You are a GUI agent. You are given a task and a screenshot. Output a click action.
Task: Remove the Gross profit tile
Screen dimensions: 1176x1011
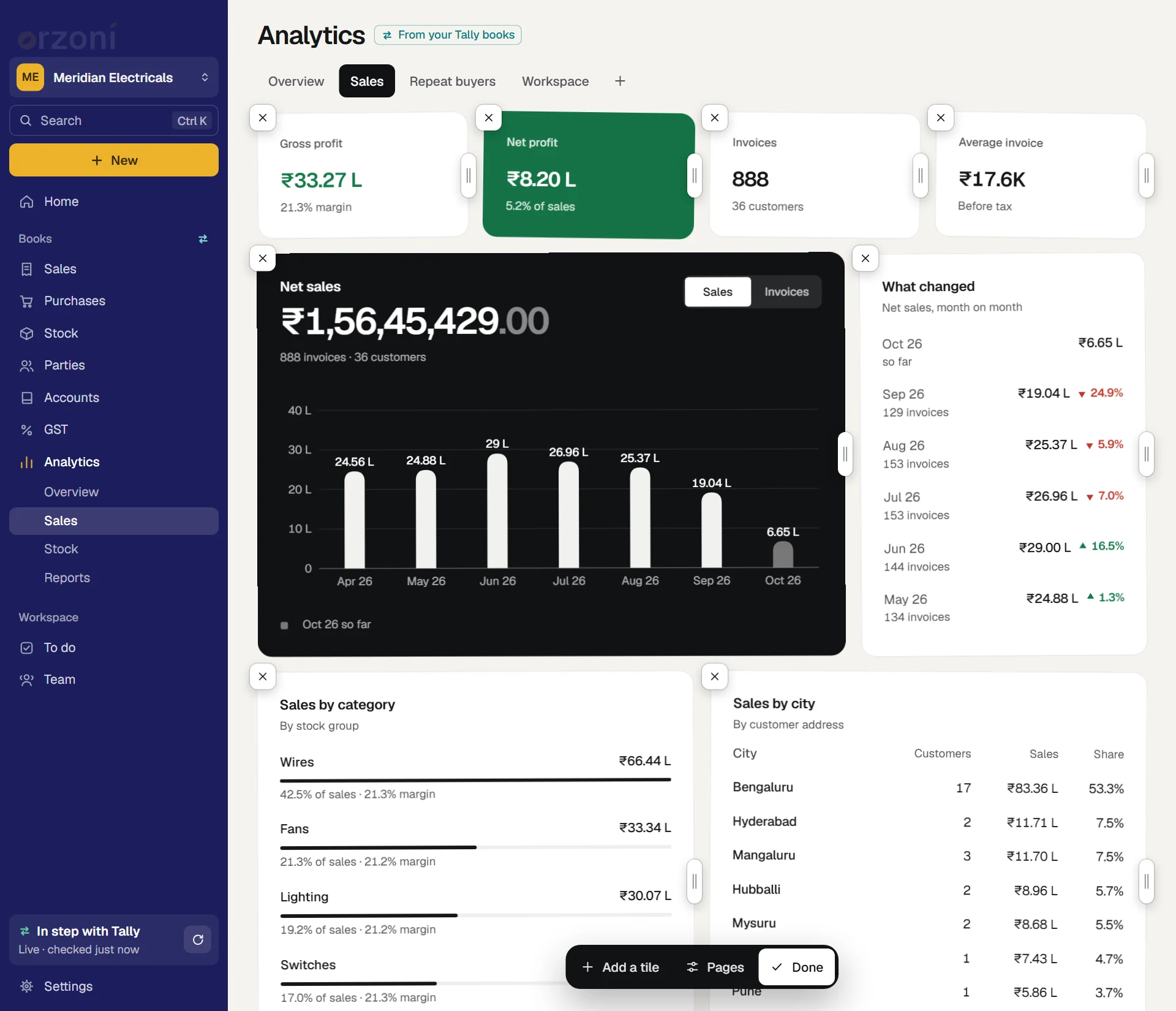point(263,118)
